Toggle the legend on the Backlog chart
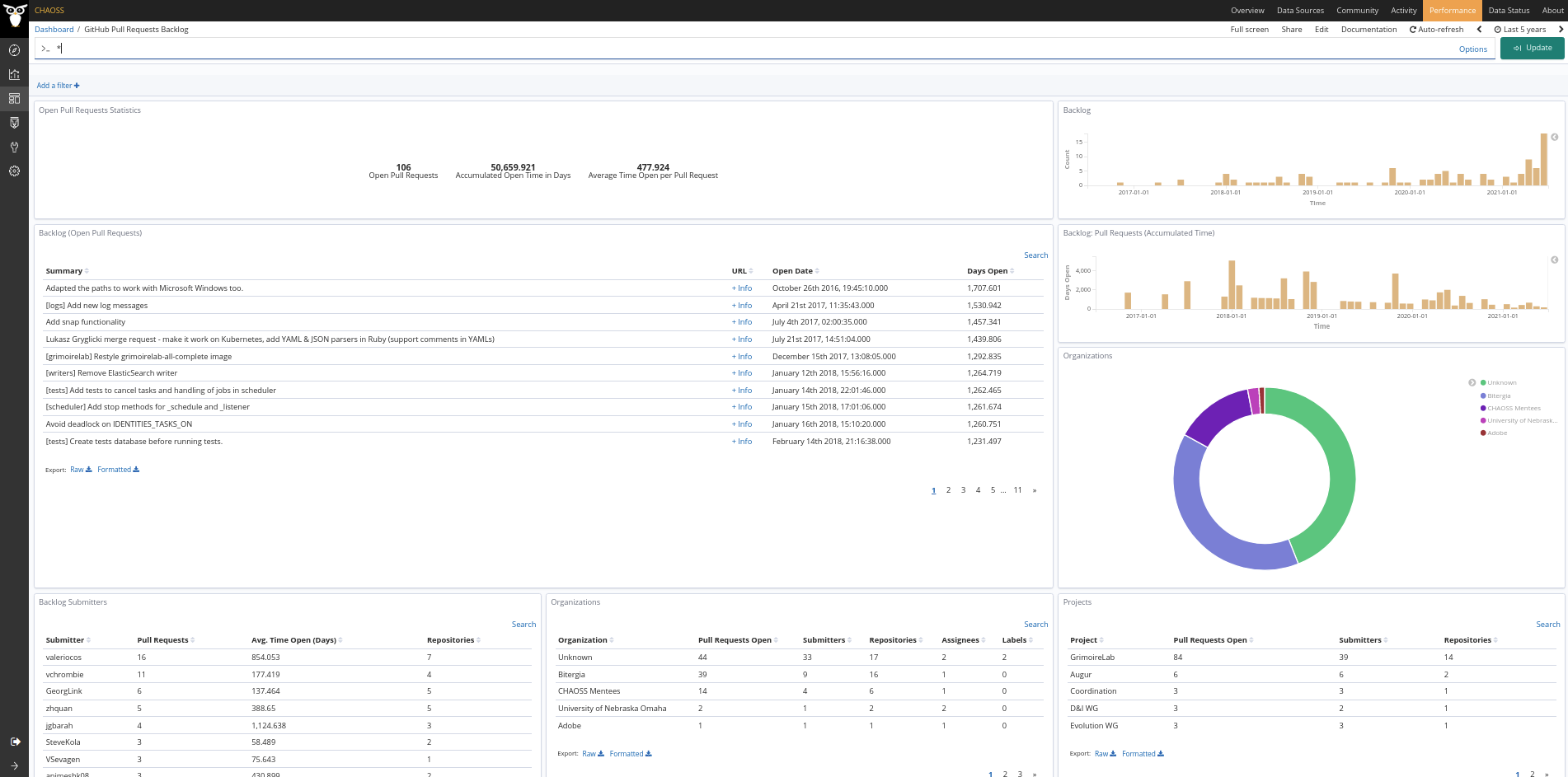The image size is (1568, 777). point(1554,137)
